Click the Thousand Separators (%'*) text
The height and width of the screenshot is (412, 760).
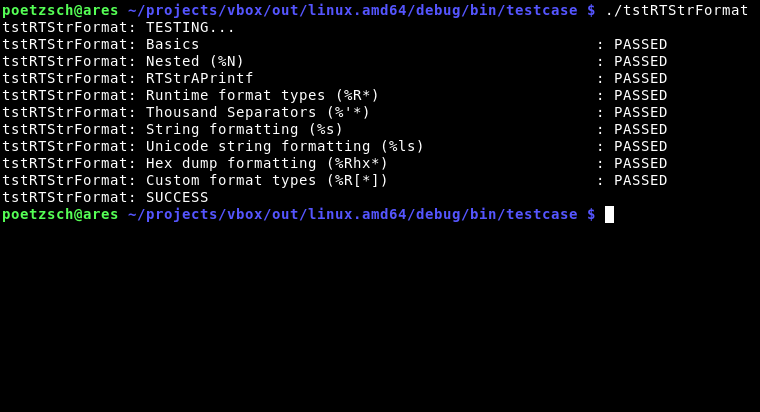point(258,112)
